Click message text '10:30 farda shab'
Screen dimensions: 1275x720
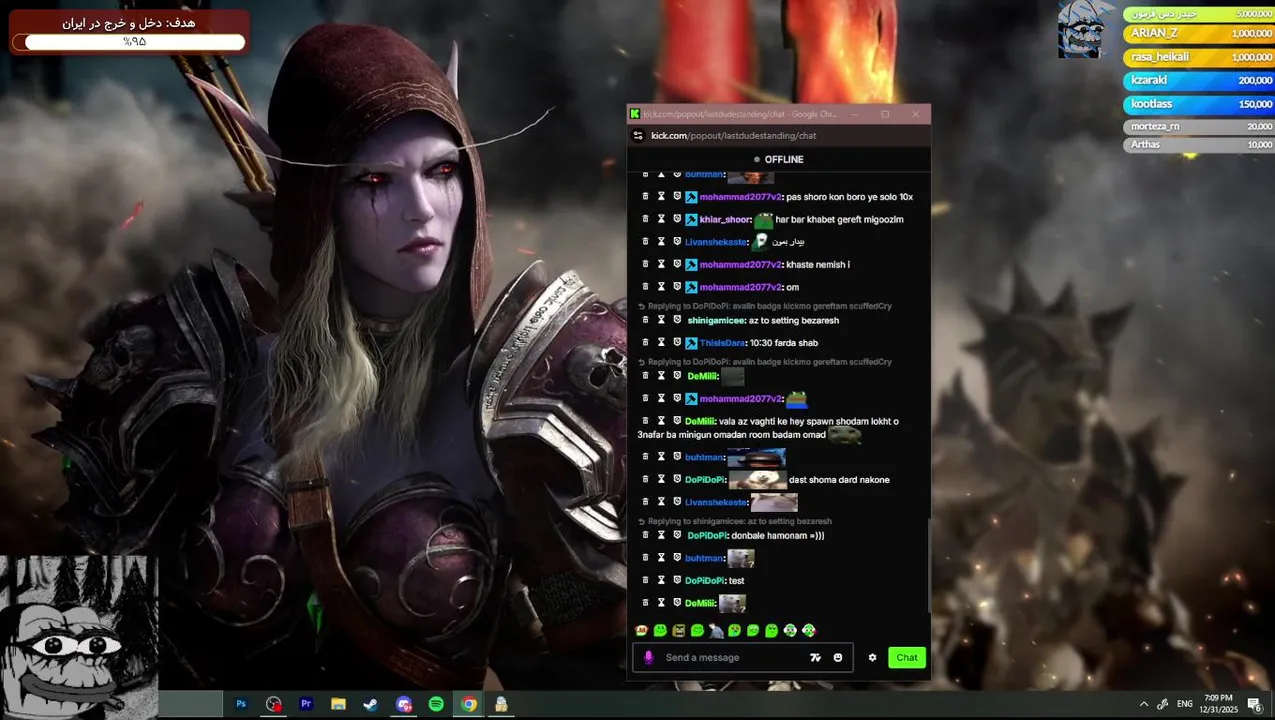click(784, 343)
